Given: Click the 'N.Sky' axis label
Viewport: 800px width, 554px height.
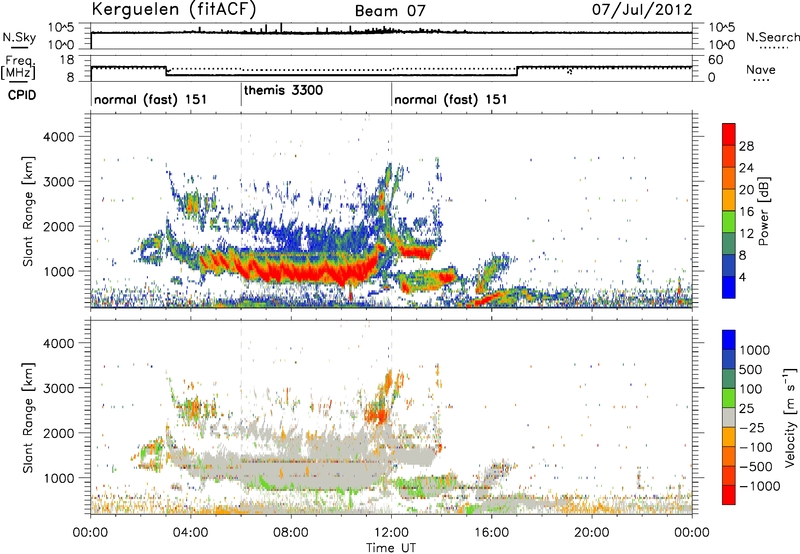Looking at the screenshot, I should click(19, 37).
